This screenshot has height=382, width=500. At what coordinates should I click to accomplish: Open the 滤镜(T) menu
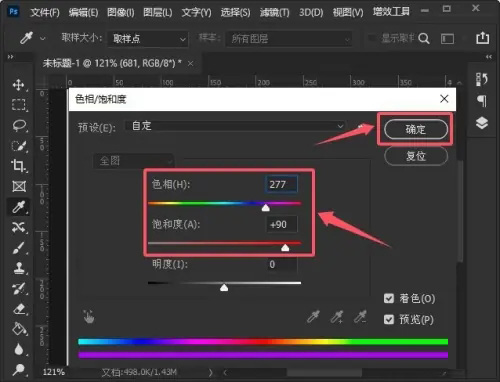(x=275, y=13)
